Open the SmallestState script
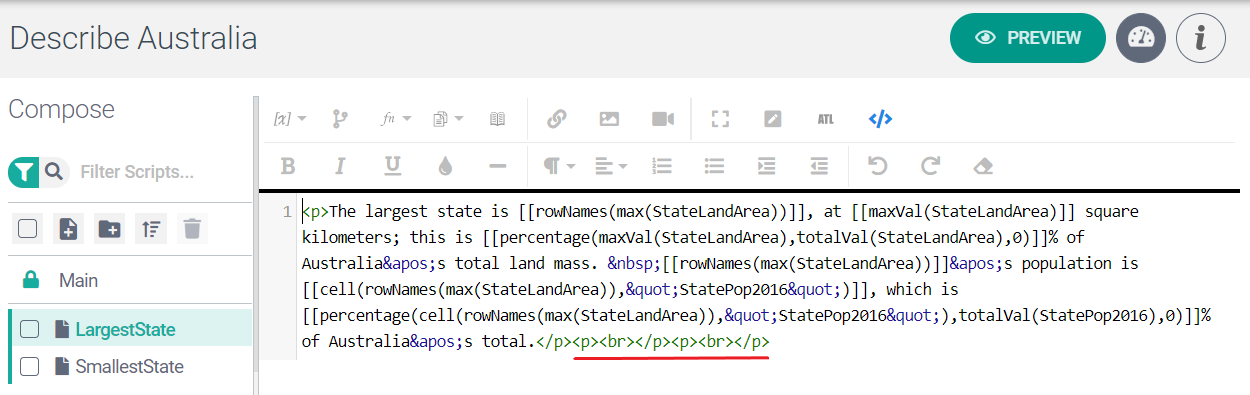This screenshot has height=395, width=1250. pos(130,367)
